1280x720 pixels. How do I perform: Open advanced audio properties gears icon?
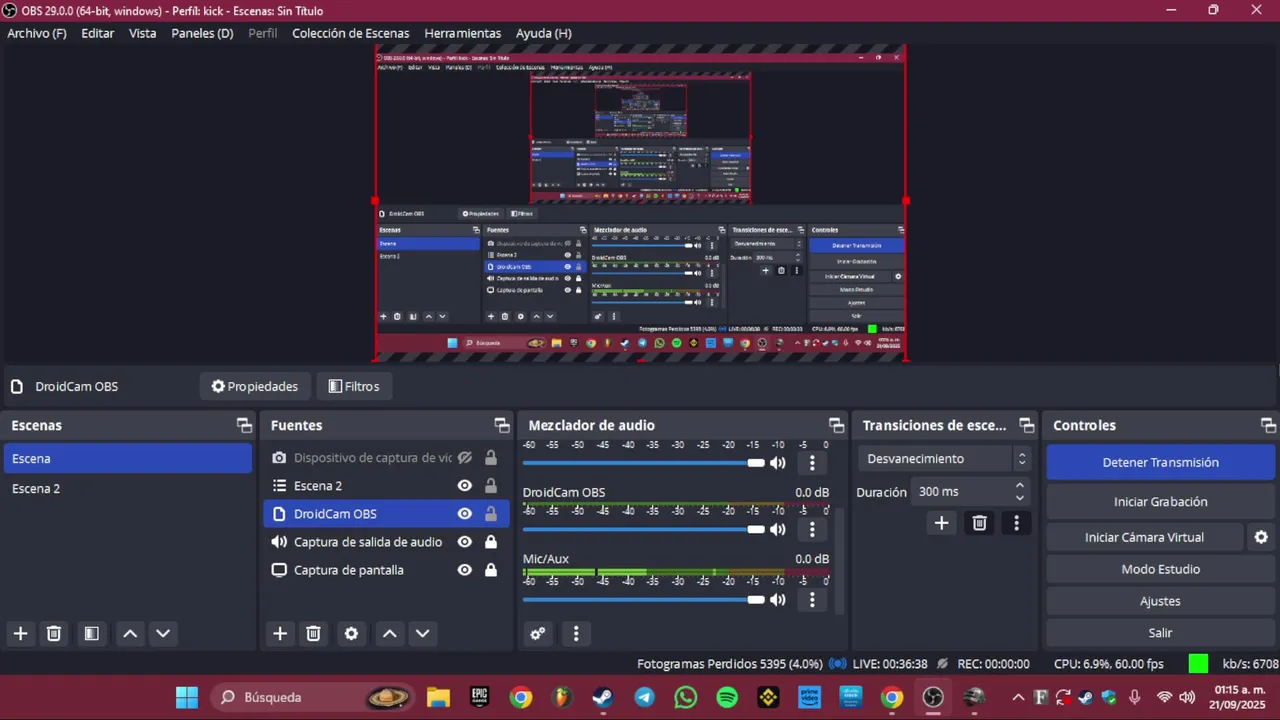coord(538,633)
